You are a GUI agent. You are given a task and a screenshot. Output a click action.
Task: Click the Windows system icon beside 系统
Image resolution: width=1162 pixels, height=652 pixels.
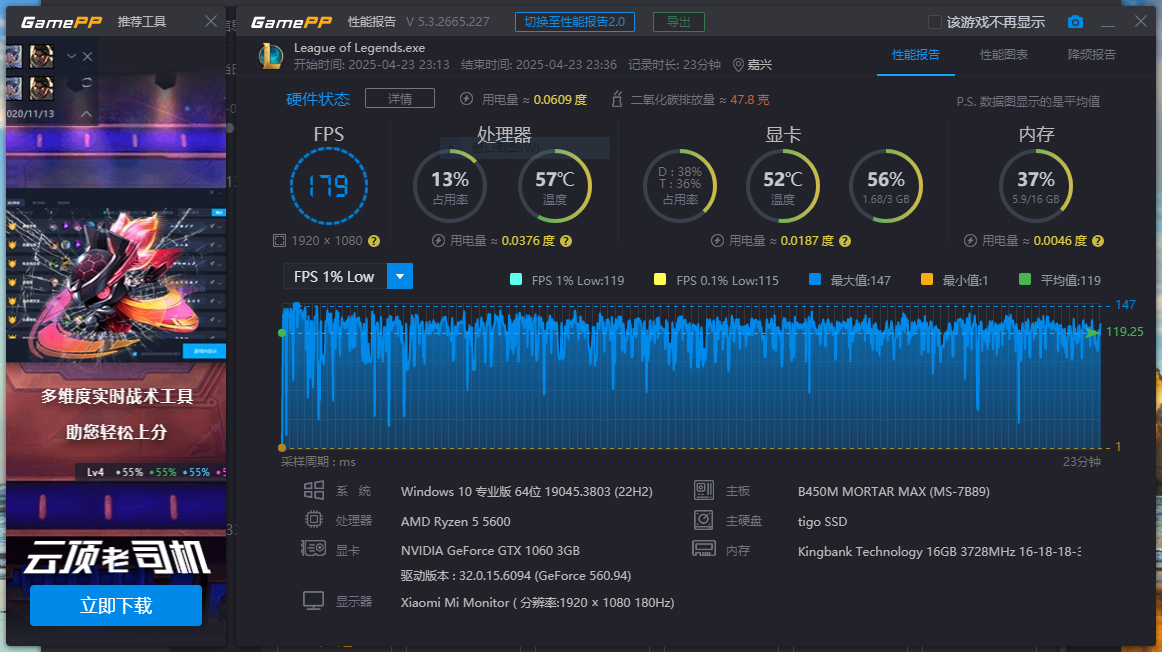pos(313,490)
